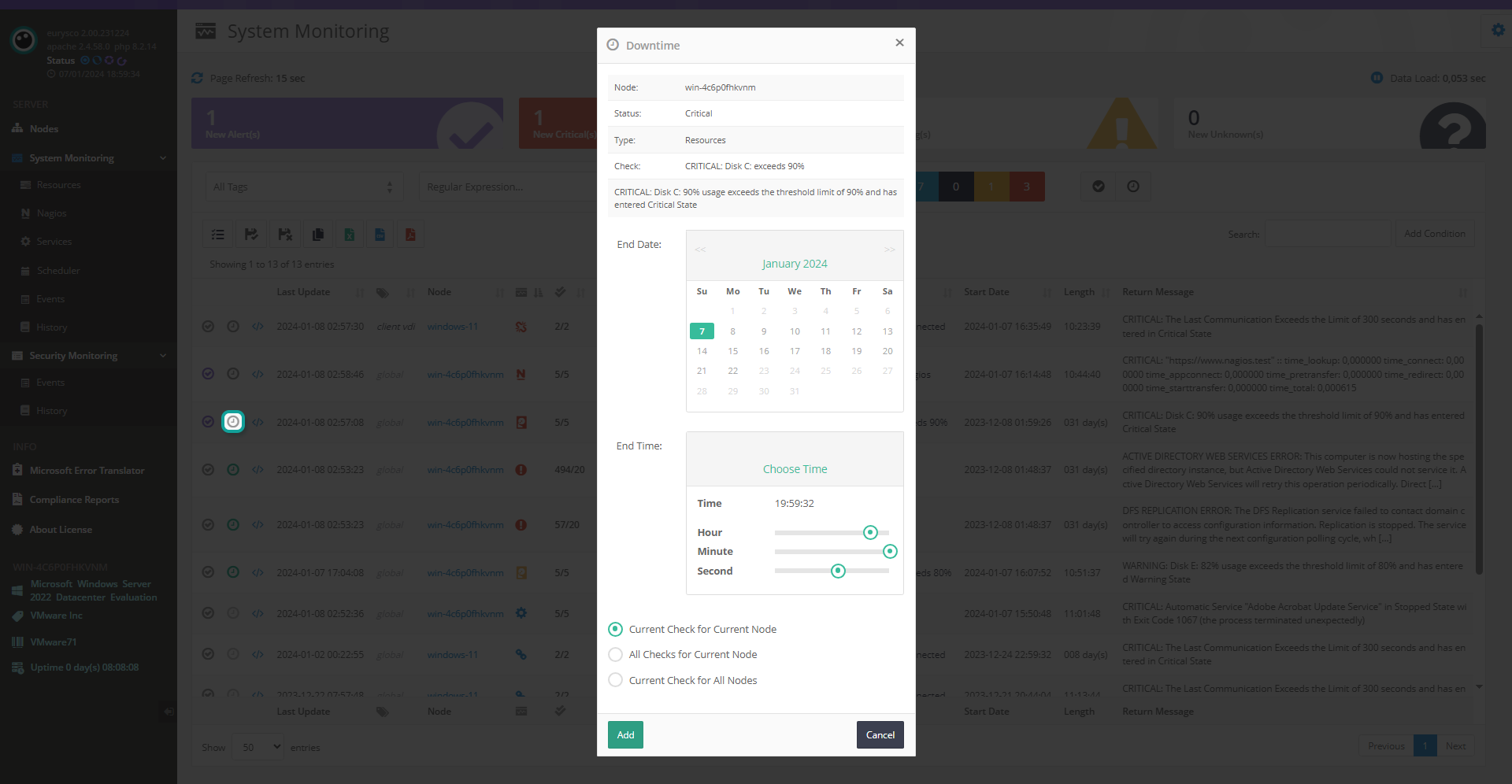Toggle acknowledge check on 02:52:36 row

[x=208, y=613]
